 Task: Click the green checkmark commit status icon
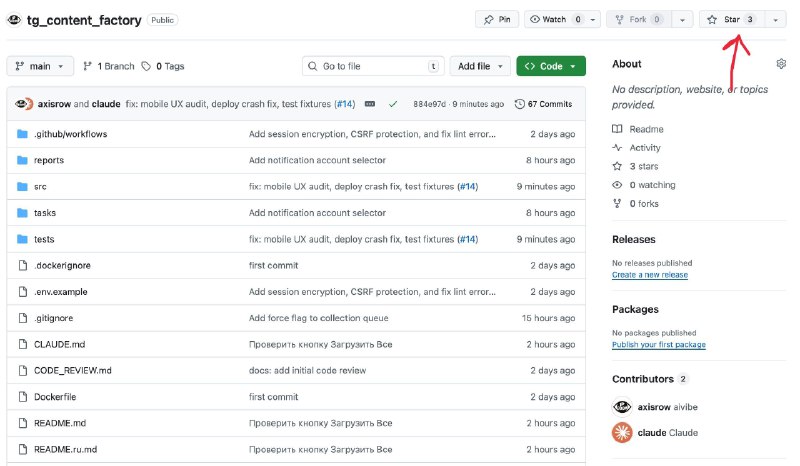(x=393, y=103)
